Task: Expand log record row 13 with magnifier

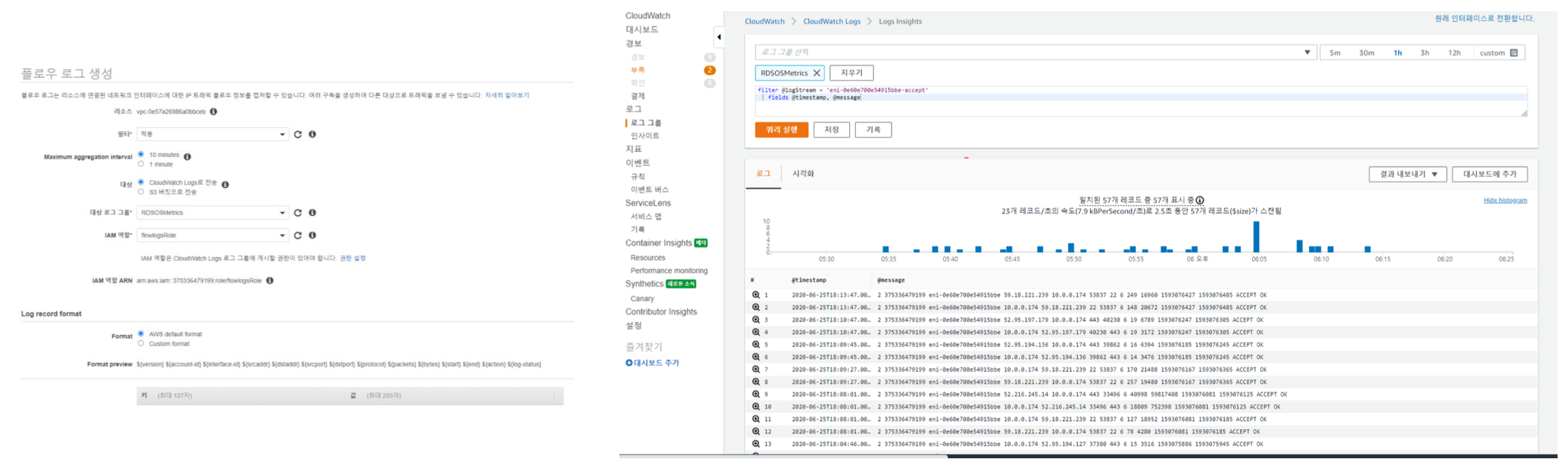Action: 756,444
